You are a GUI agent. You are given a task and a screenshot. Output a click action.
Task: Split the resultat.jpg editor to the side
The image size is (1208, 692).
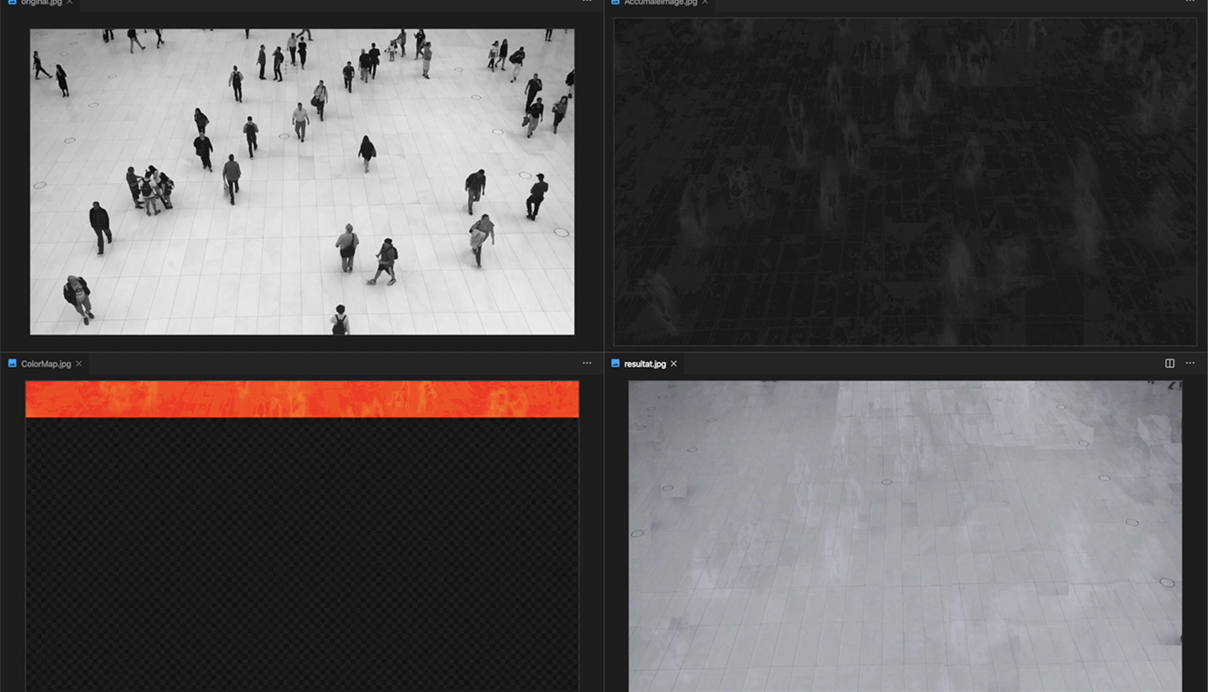1169,364
